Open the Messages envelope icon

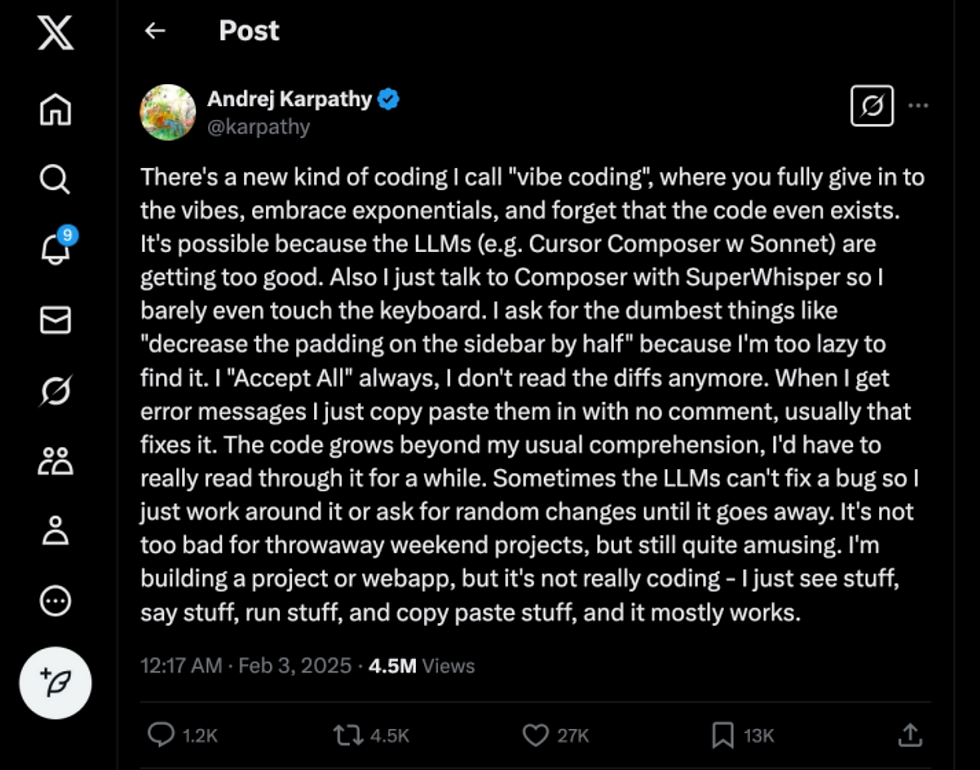pyautogui.click(x=56, y=320)
